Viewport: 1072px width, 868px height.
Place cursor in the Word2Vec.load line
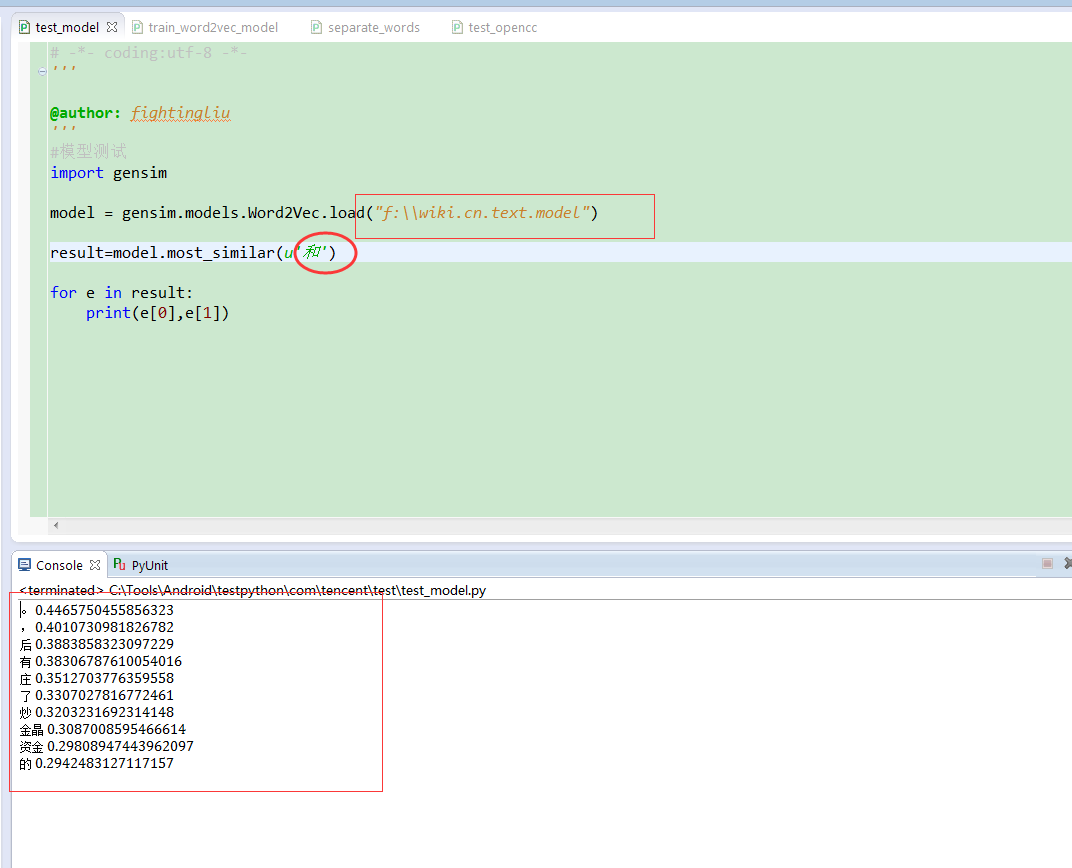click(324, 213)
